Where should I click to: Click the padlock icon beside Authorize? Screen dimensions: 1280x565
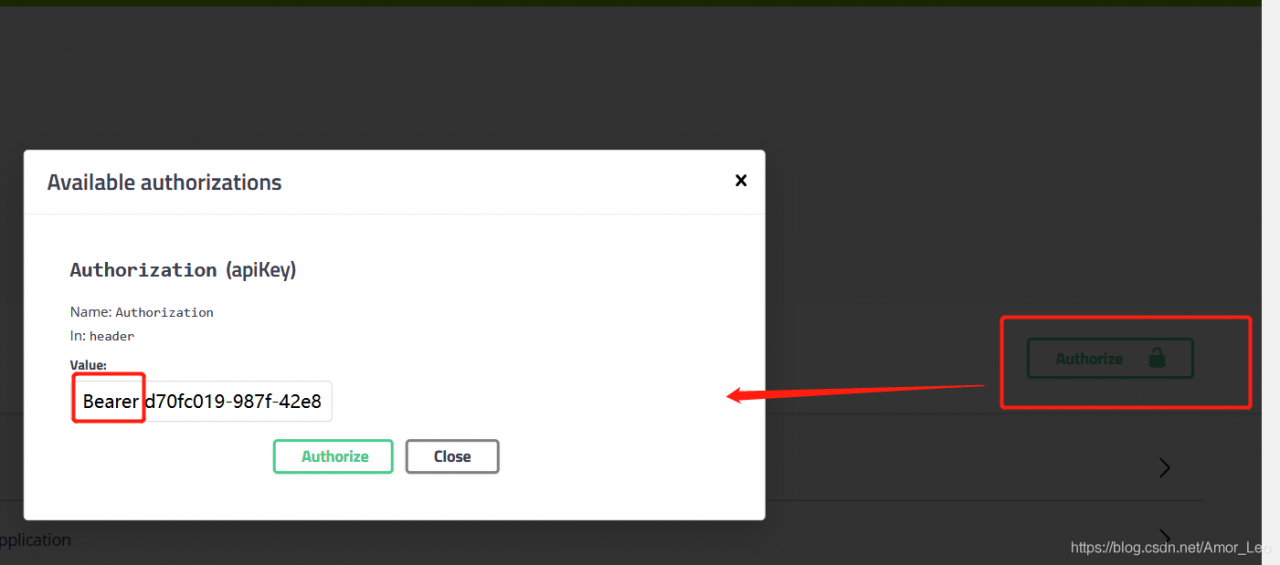[x=1157, y=358]
